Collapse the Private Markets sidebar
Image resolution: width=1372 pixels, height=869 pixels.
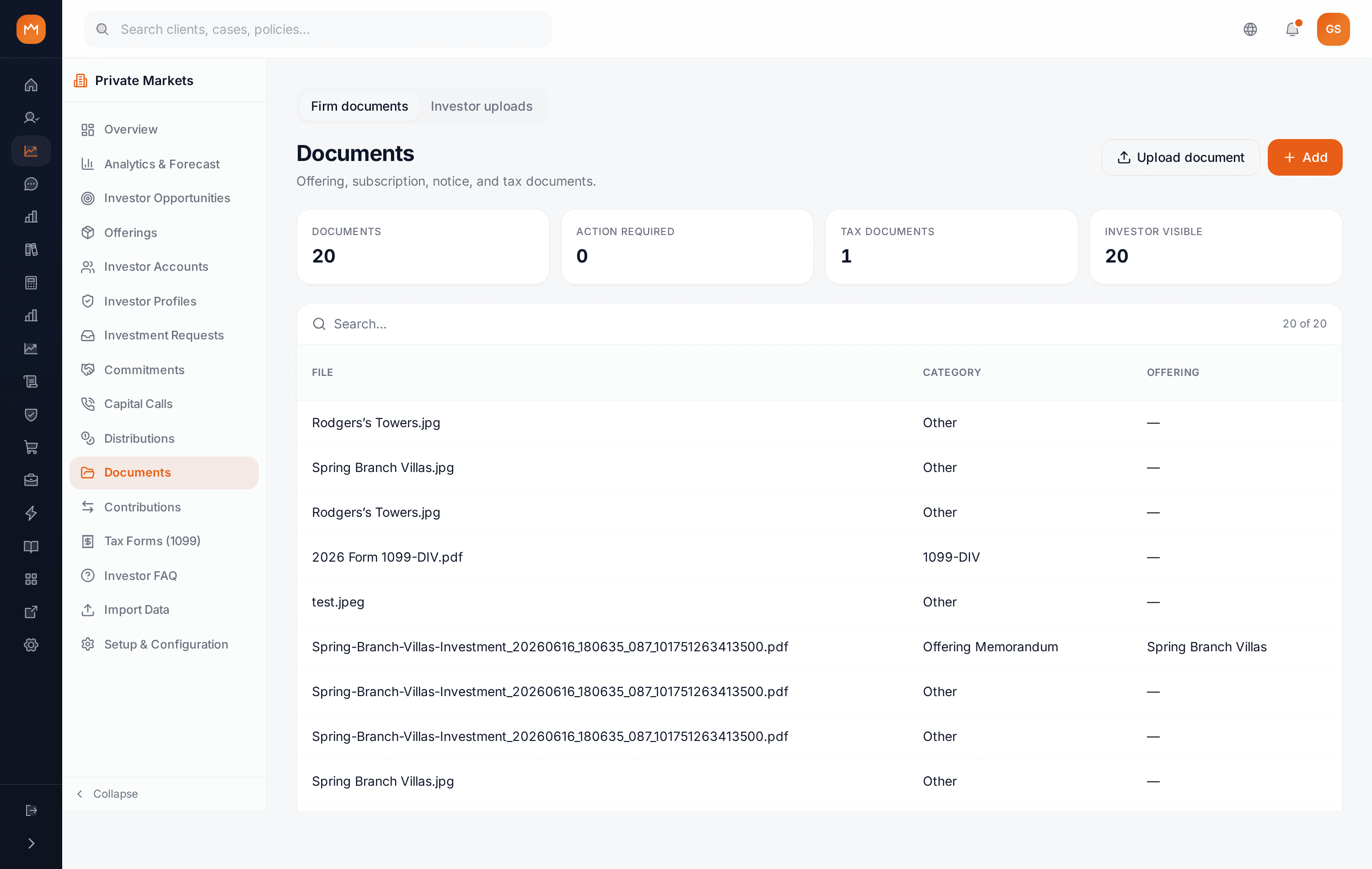point(107,794)
